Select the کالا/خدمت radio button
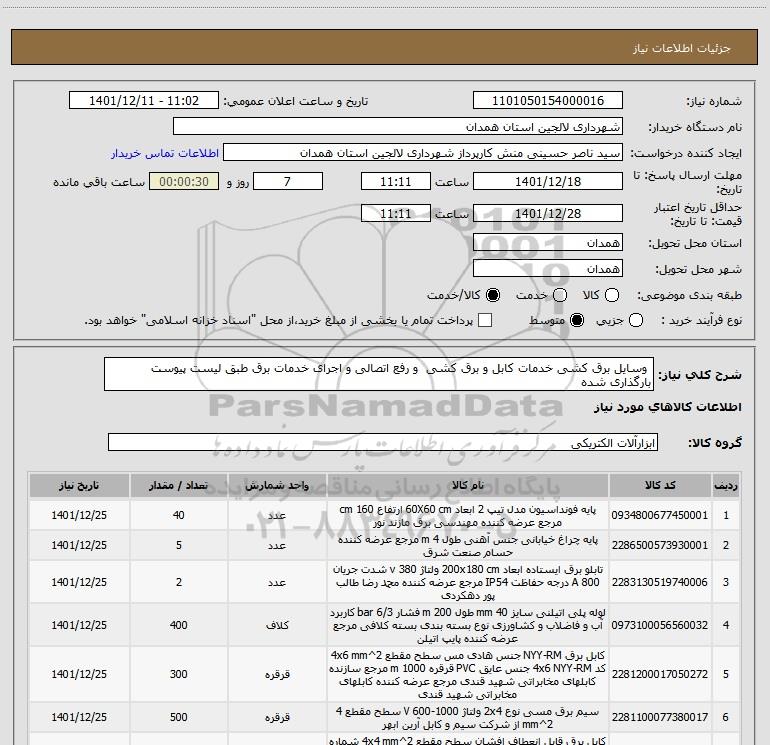The height and width of the screenshot is (745, 770). [493, 295]
